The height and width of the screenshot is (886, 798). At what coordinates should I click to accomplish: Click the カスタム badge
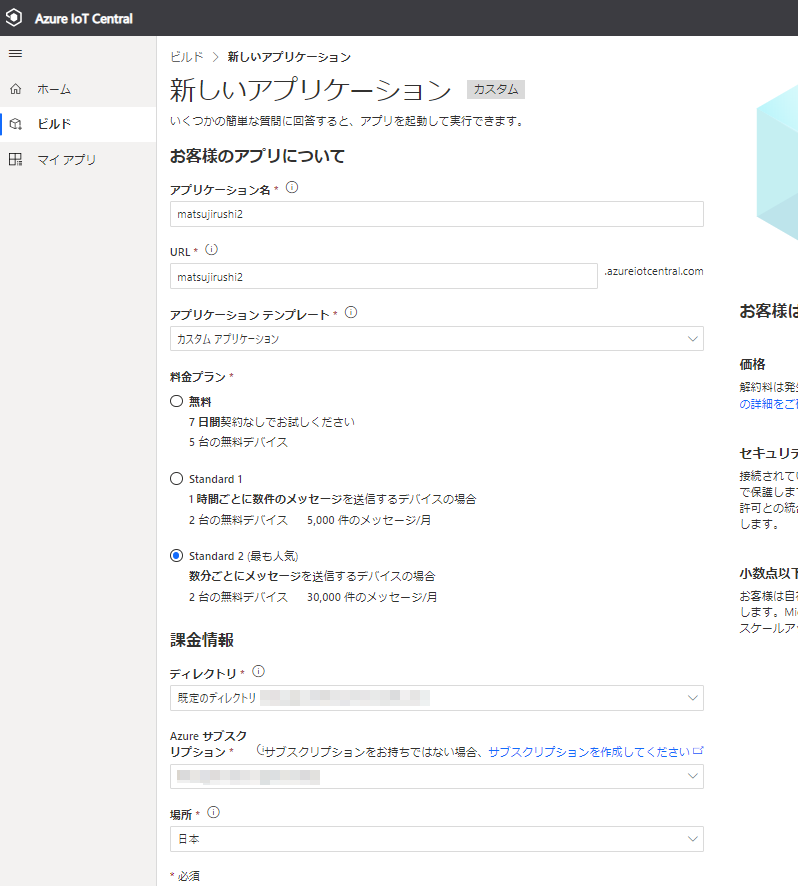496,89
